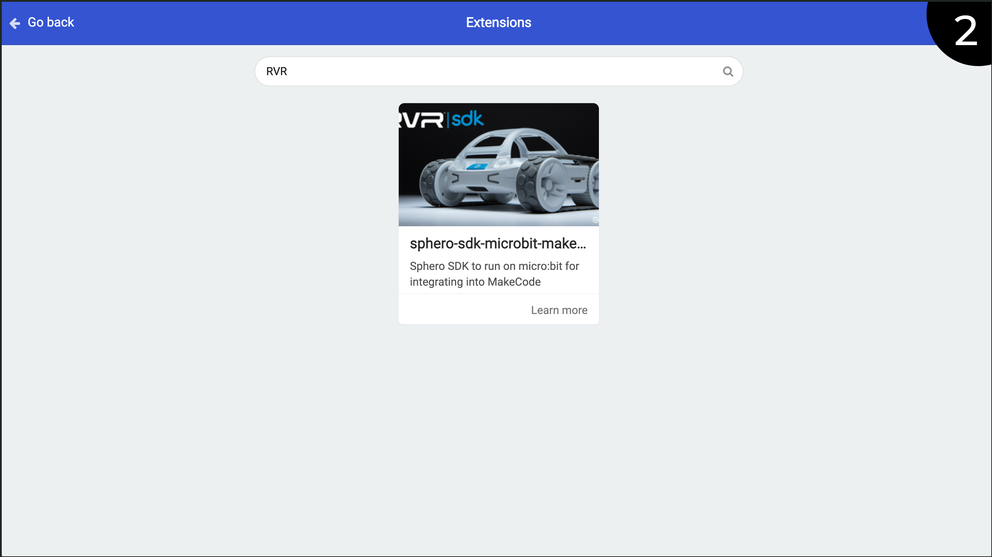Click the magnifying glass search icon
Screen dimensions: 992x557
tap(728, 72)
